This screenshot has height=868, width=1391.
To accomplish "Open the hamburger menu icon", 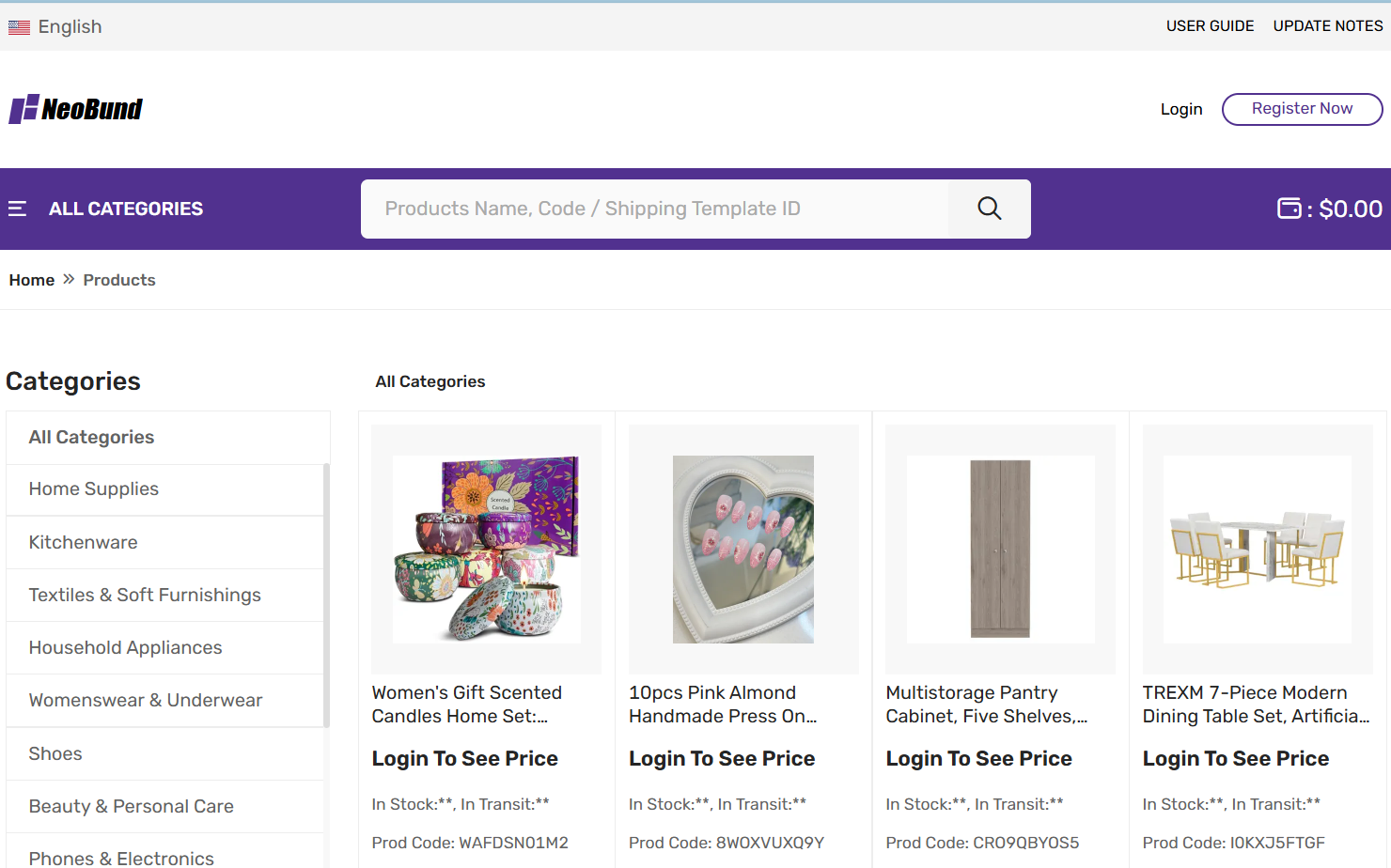I will click(x=18, y=209).
